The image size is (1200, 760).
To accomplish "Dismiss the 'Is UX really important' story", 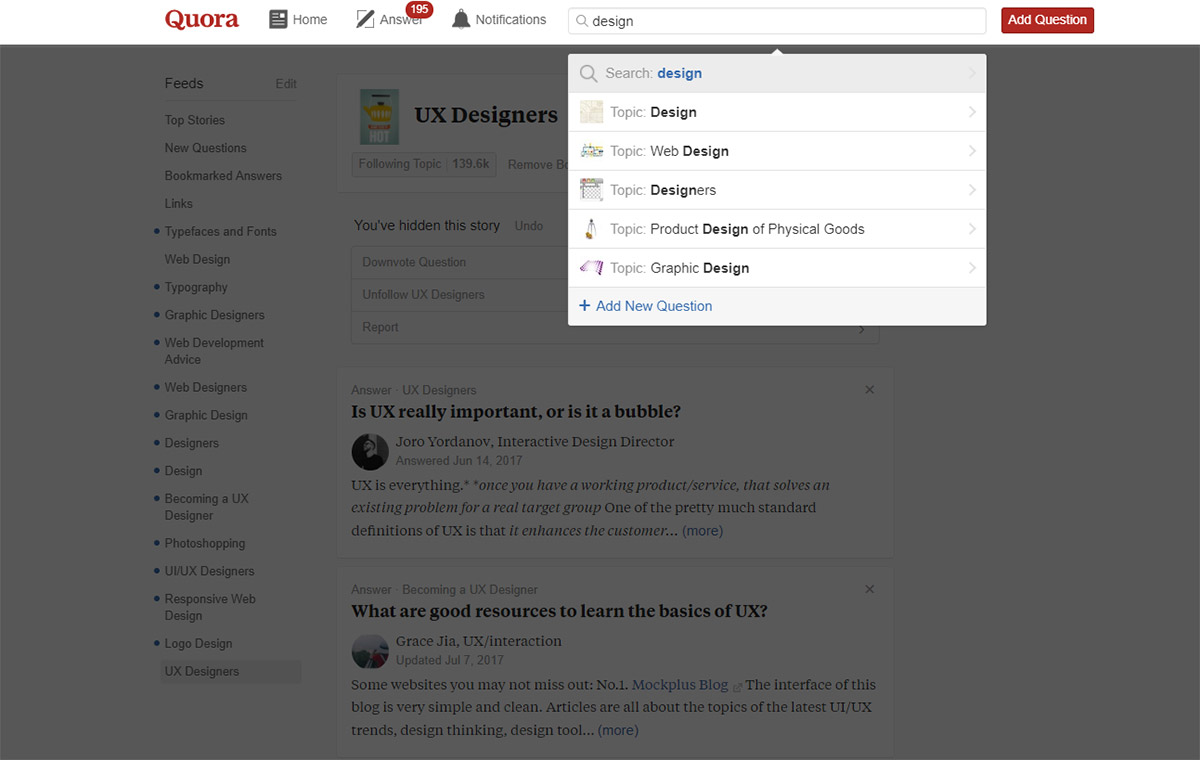I will [x=869, y=390].
